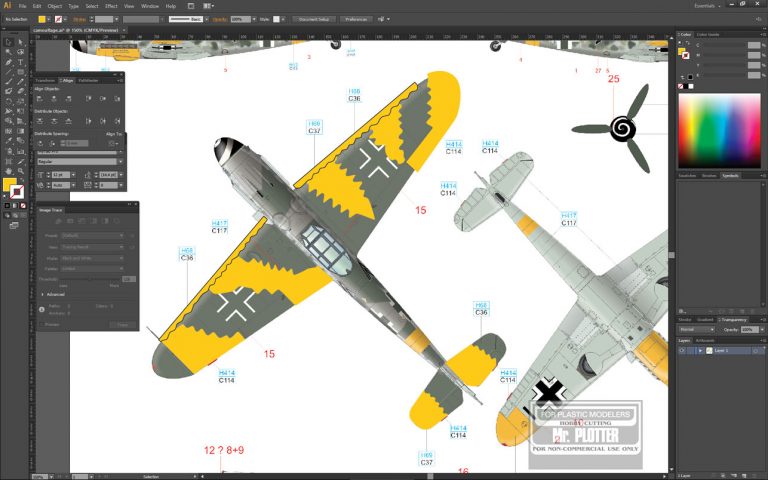Select the Pen tool
The width and height of the screenshot is (768, 480).
click(8, 62)
